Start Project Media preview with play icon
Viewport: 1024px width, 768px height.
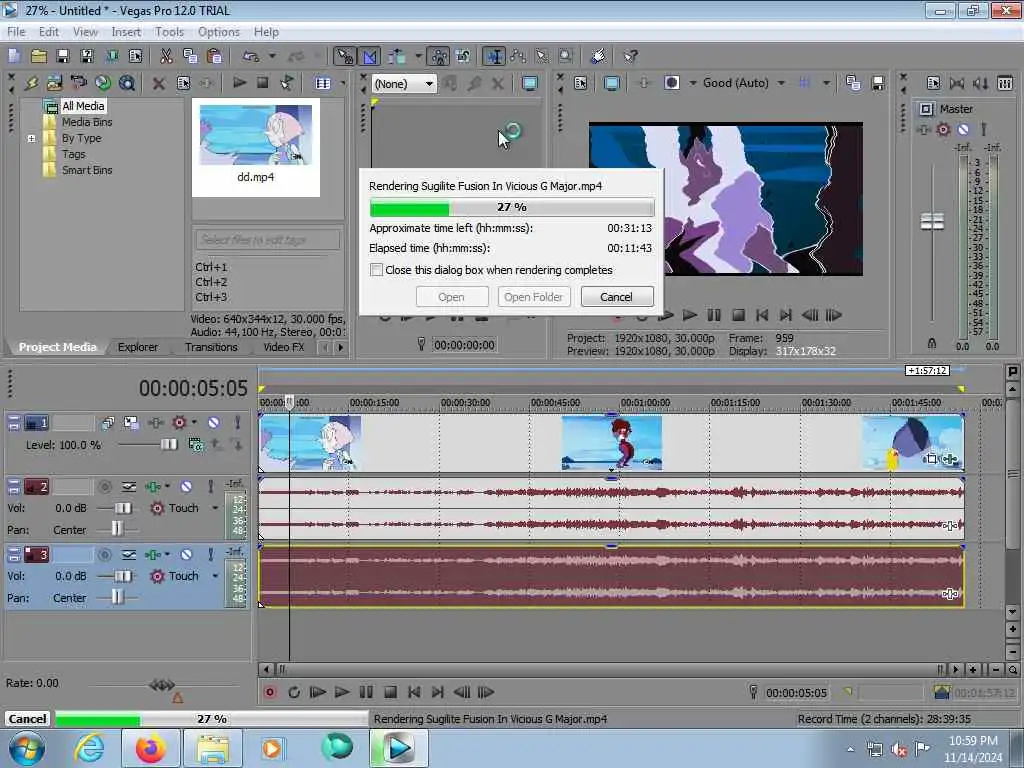[240, 83]
